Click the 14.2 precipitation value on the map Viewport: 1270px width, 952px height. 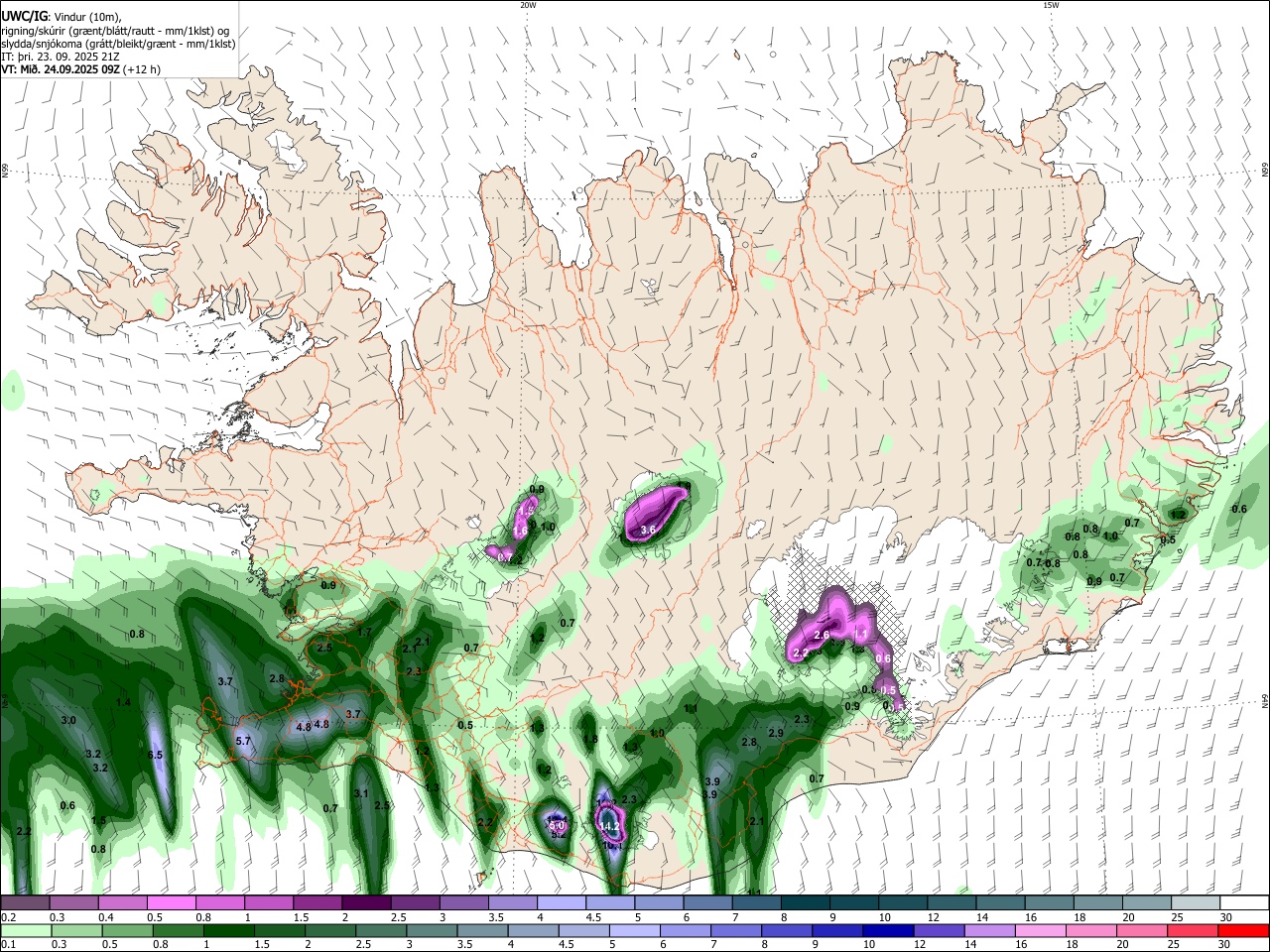point(609,826)
